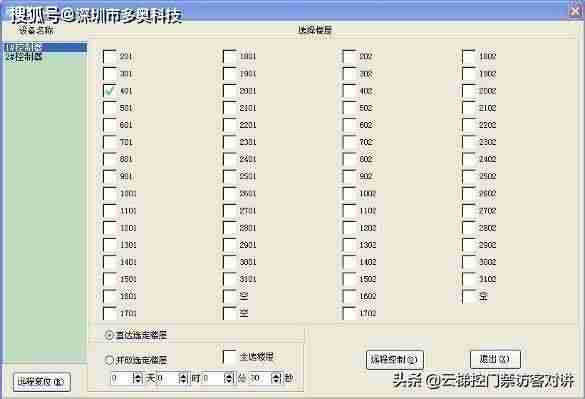Select the highlighted first device row

45,47
